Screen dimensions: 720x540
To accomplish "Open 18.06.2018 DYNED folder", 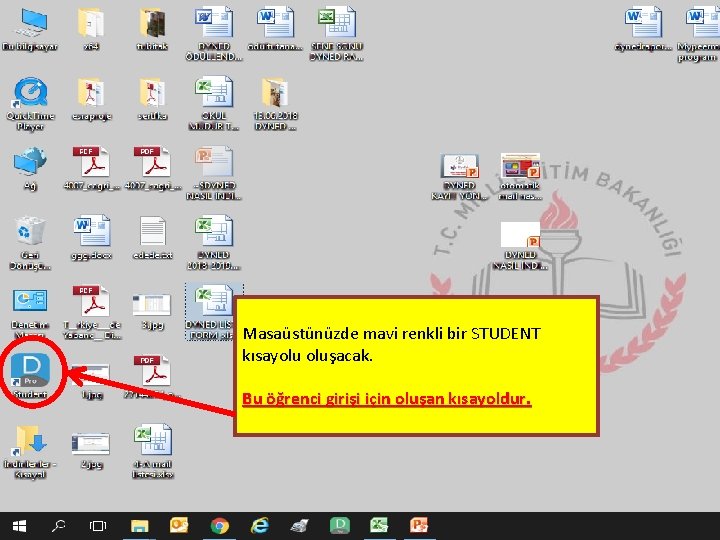I will click(275, 92).
